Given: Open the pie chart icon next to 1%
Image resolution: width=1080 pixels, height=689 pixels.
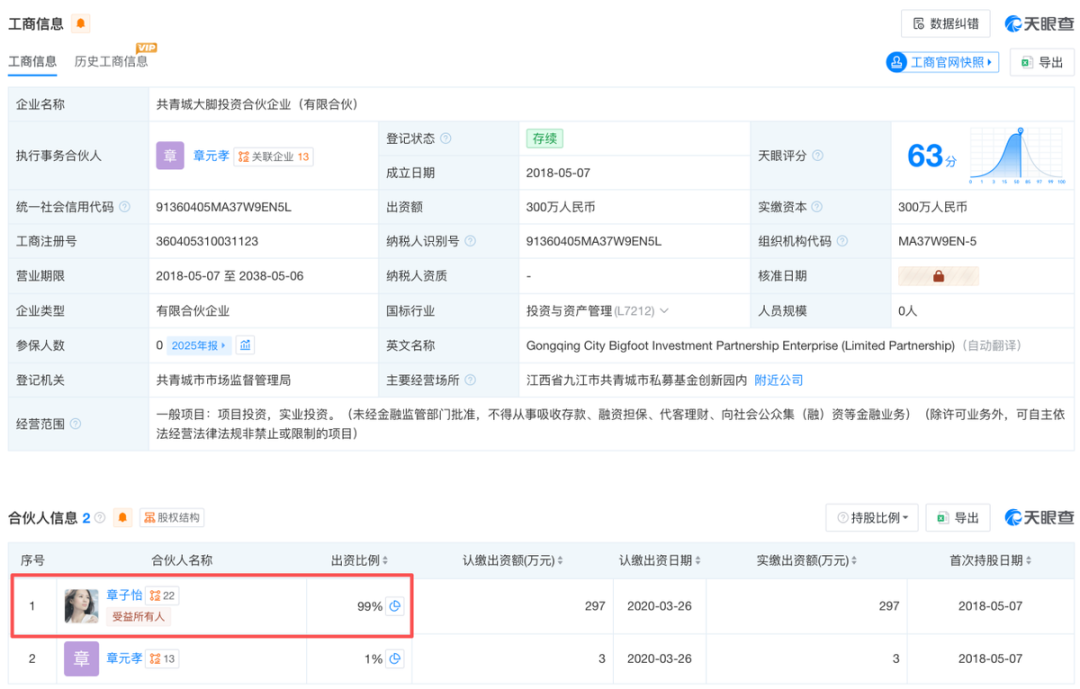Looking at the screenshot, I should (x=395, y=659).
